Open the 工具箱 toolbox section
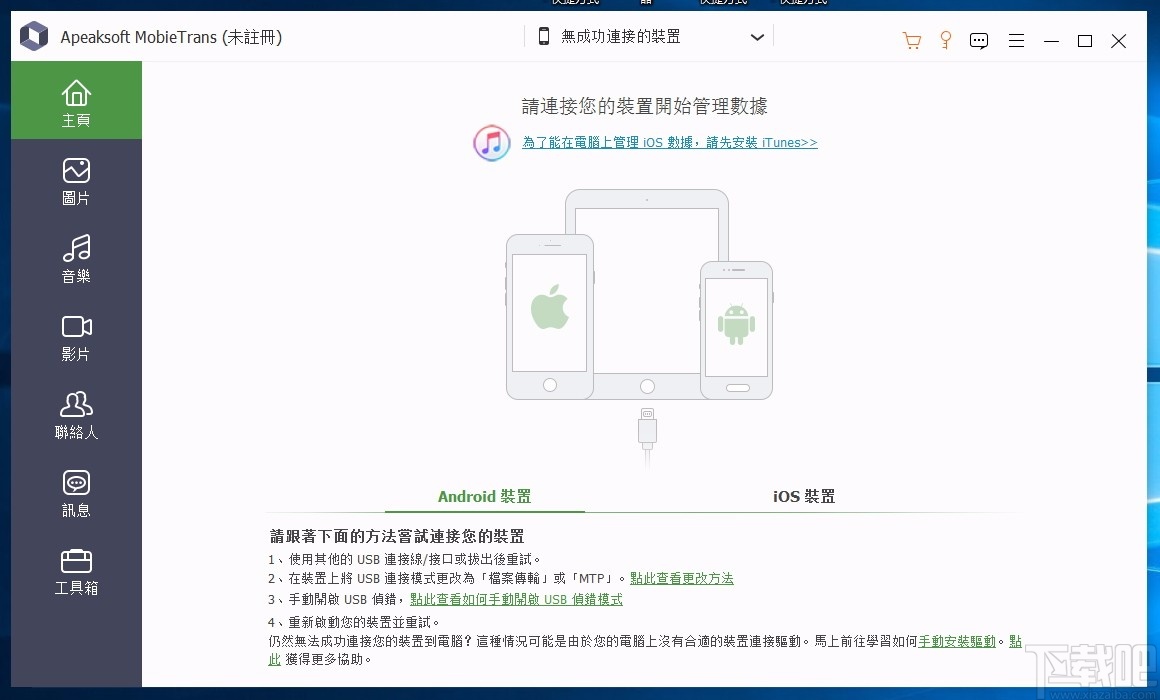This screenshot has height=700, width=1160. (76, 571)
